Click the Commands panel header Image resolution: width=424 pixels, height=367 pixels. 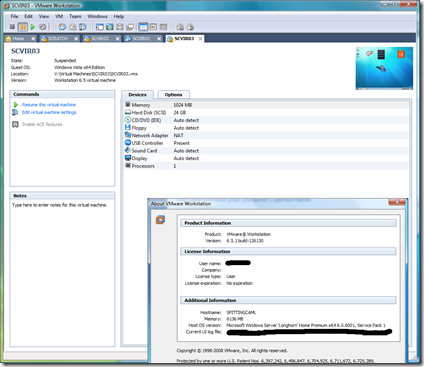tap(62, 94)
